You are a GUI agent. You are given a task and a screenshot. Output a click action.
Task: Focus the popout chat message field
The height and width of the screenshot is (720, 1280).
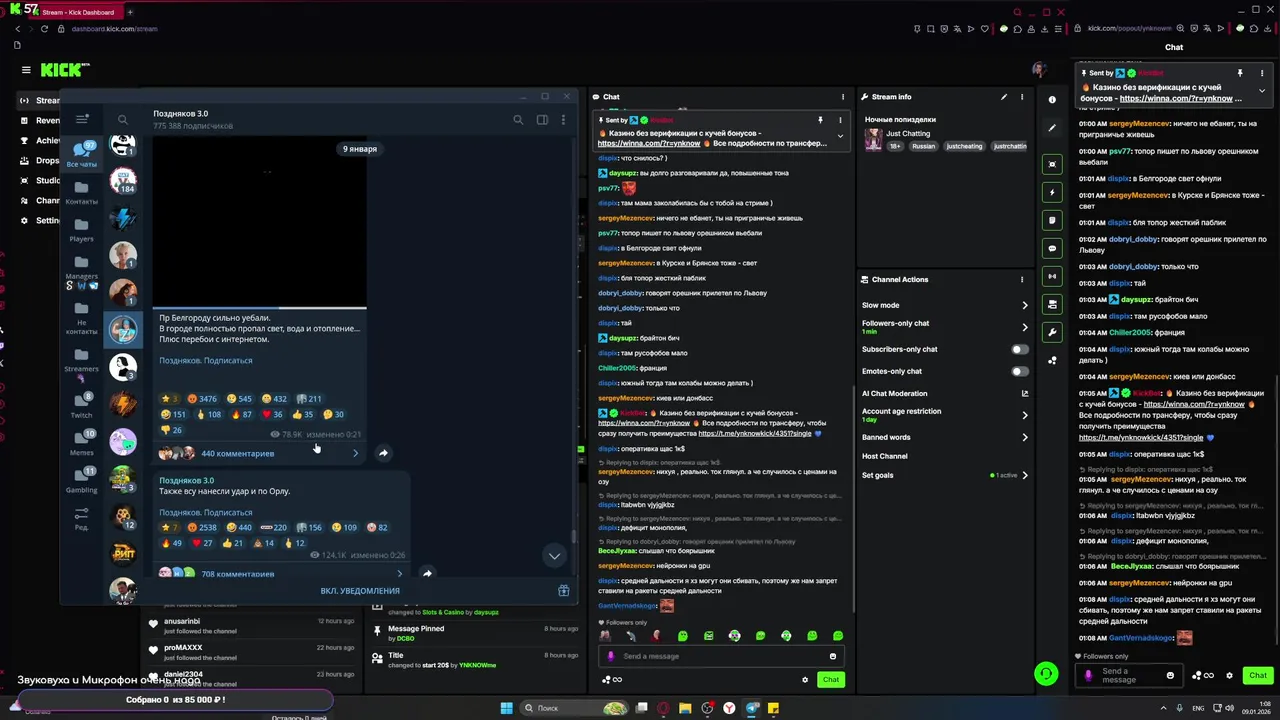1130,675
